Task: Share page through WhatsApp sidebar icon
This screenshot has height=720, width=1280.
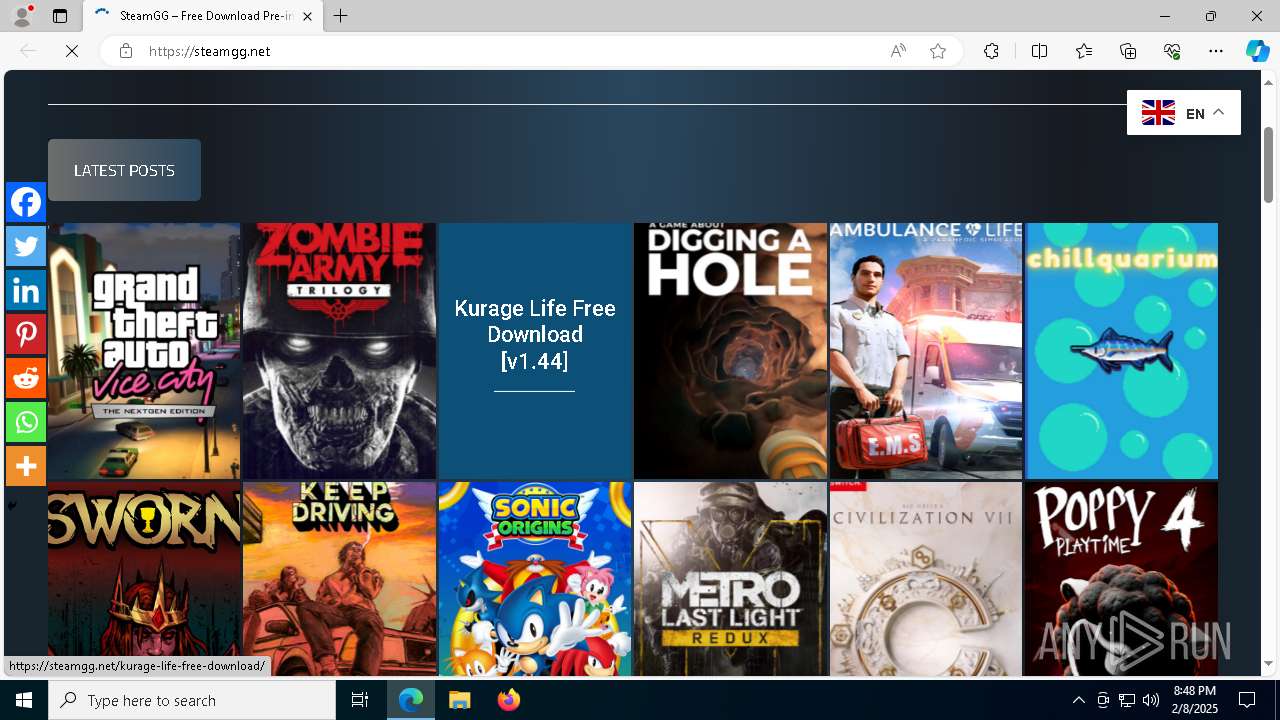Action: (x=26, y=422)
